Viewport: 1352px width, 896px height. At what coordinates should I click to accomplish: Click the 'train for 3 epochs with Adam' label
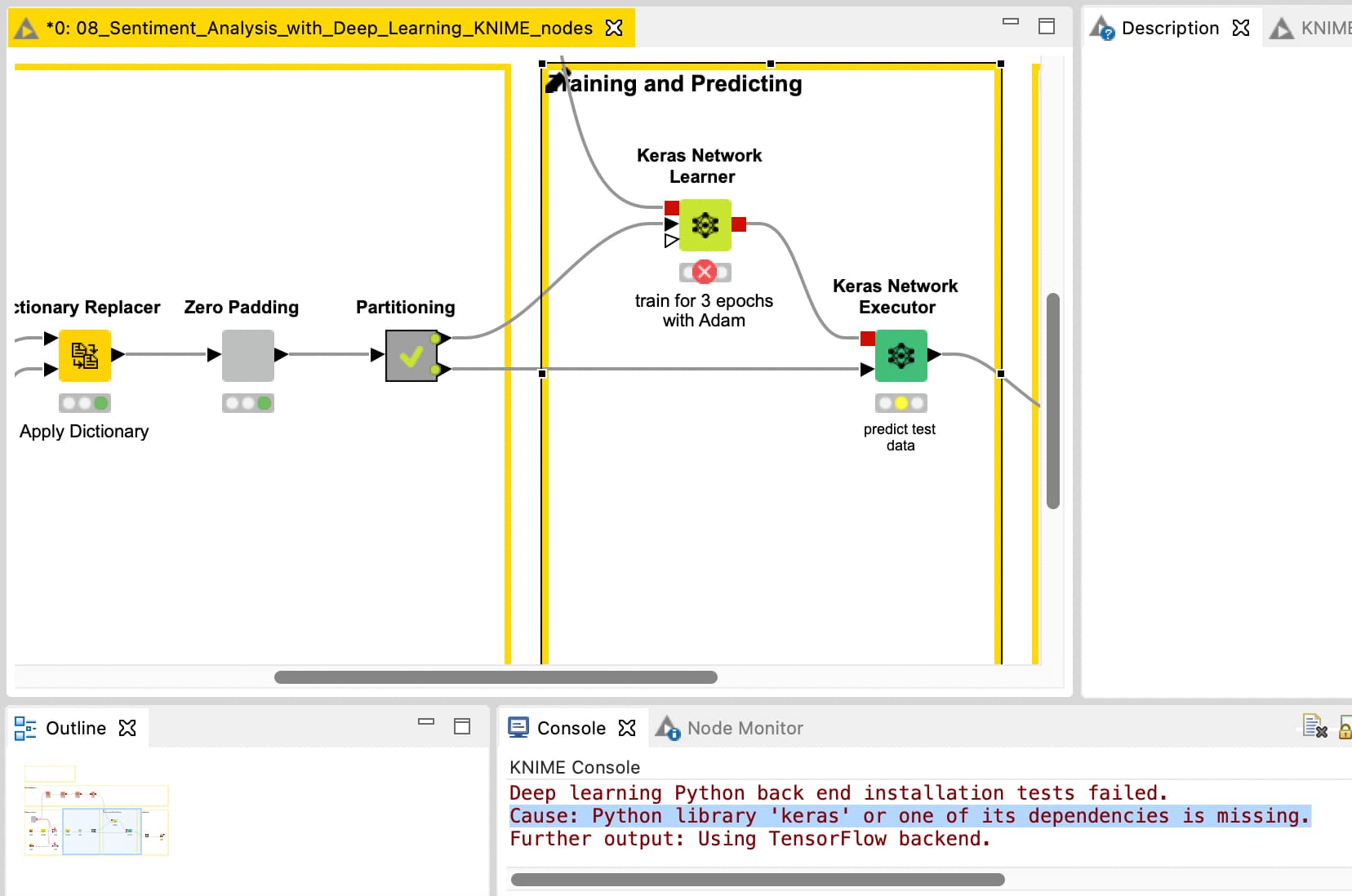point(704,310)
